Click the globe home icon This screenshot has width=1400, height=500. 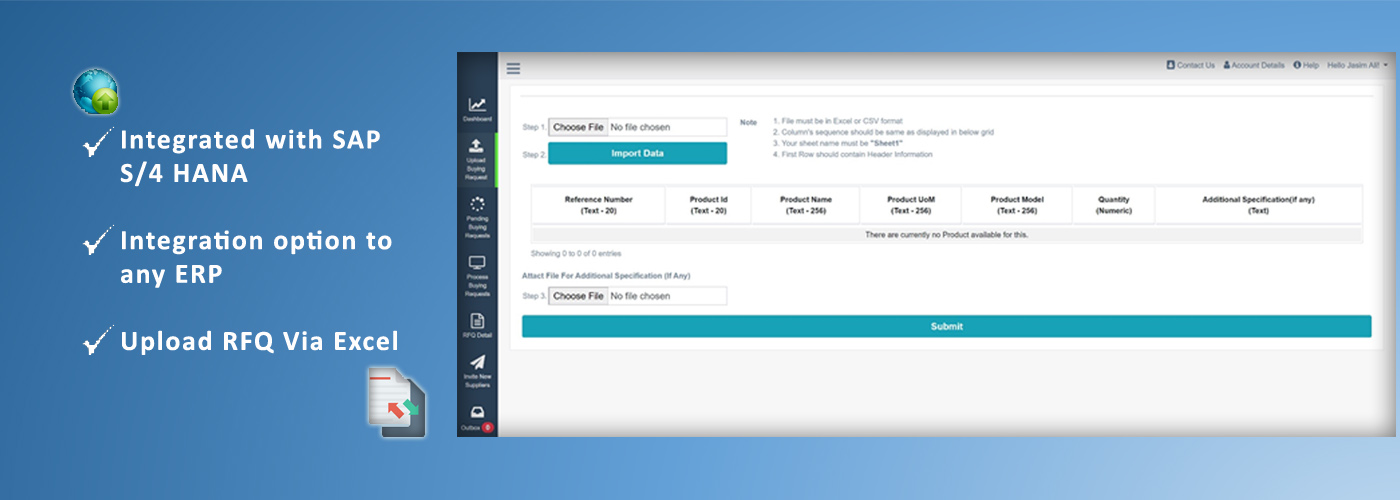pos(96,92)
